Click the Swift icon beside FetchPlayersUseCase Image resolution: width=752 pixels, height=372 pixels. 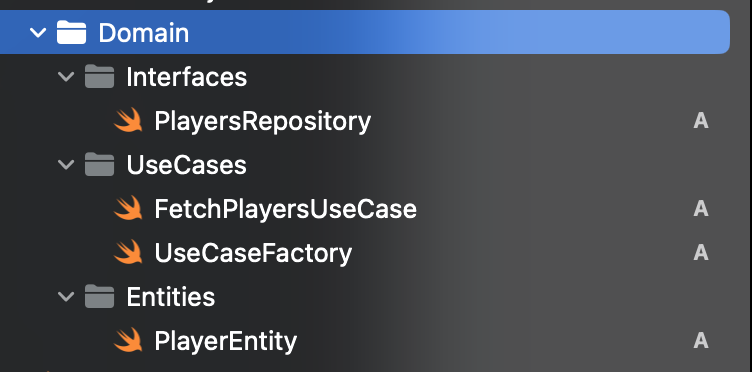[x=128, y=208]
